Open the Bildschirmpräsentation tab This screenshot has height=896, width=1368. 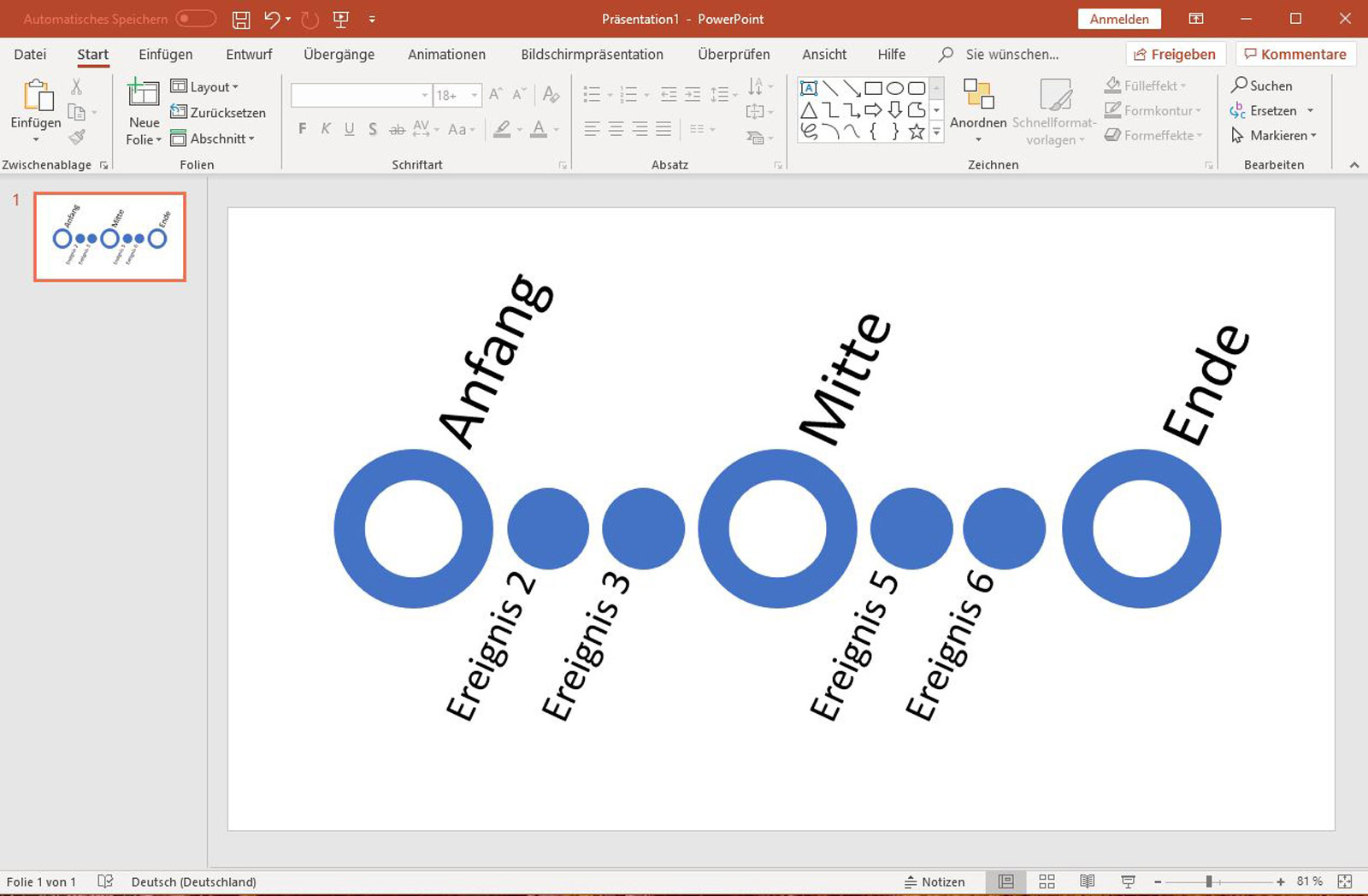pyautogui.click(x=592, y=54)
